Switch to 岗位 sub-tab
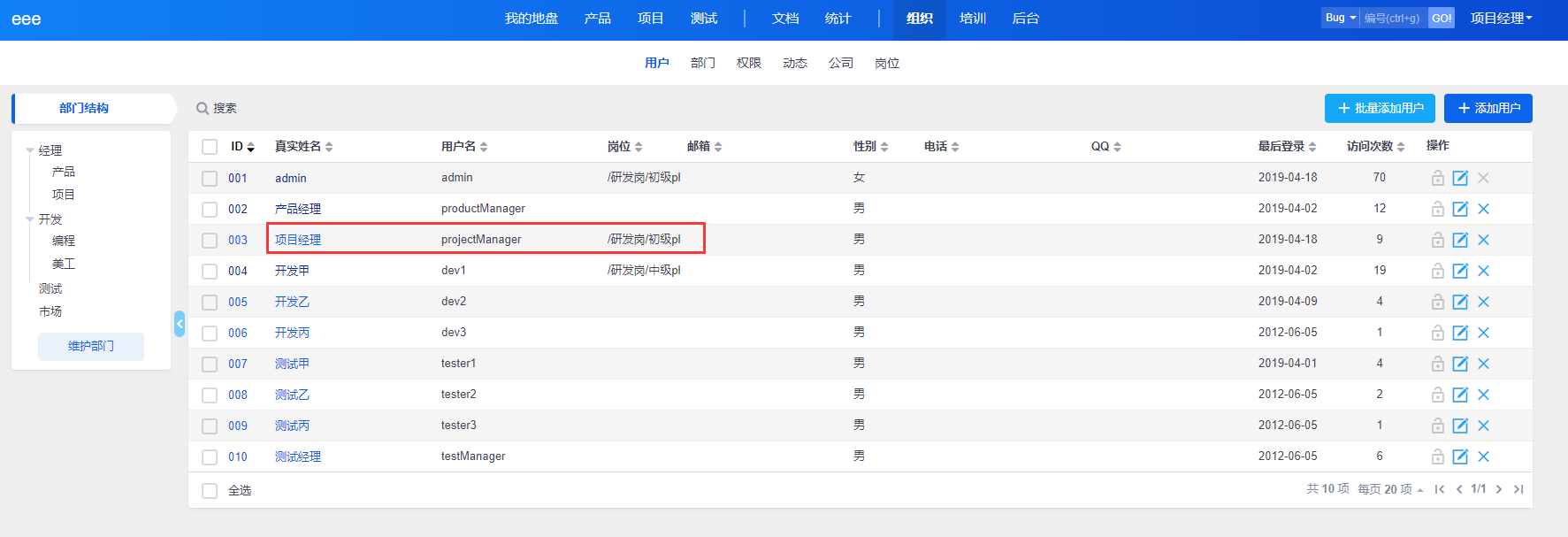 click(x=887, y=63)
